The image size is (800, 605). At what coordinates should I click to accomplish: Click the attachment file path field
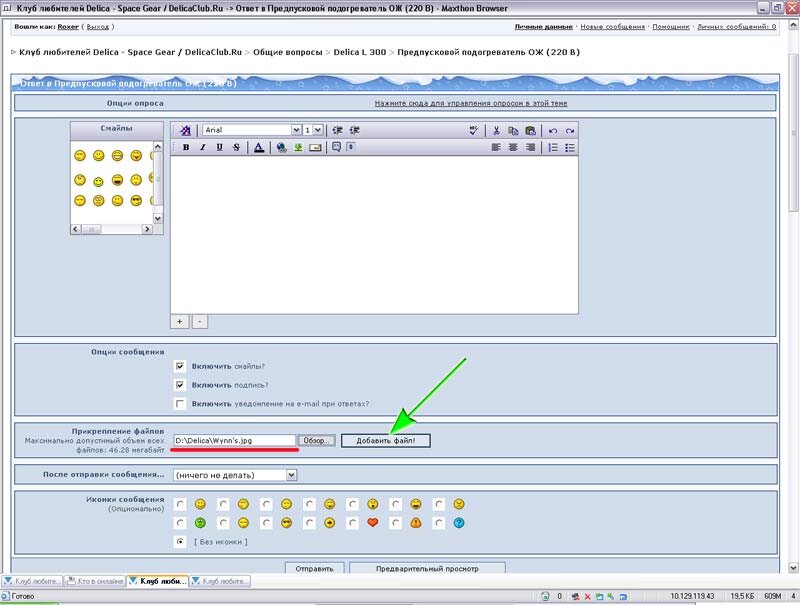point(234,440)
